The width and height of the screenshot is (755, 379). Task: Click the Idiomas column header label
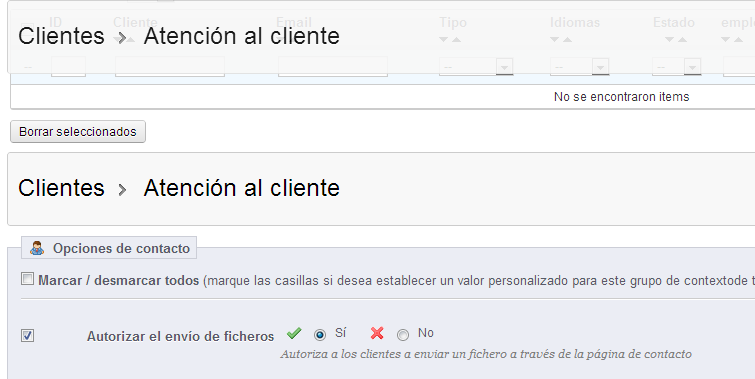tap(575, 22)
